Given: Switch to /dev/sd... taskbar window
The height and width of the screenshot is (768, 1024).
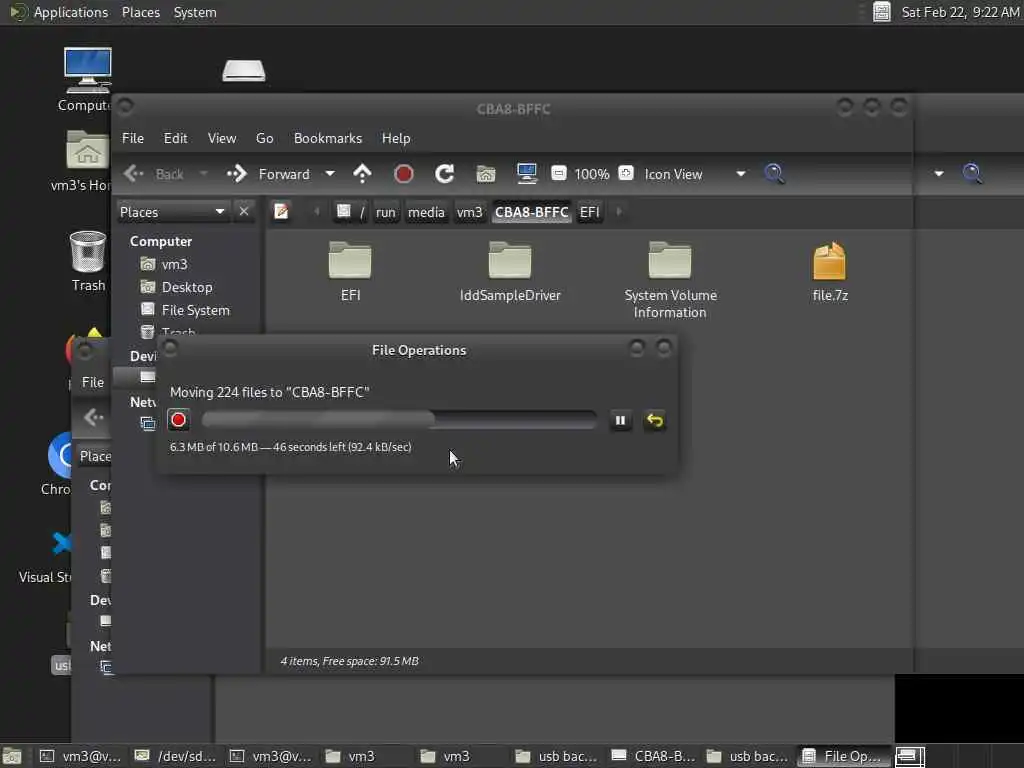Looking at the screenshot, I should pyautogui.click(x=174, y=756).
